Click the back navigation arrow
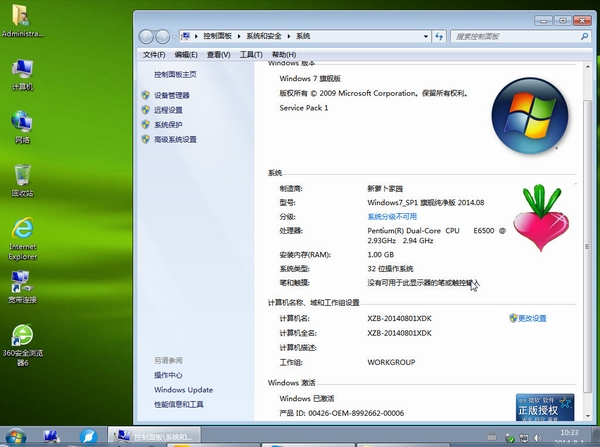Screen dimensions: 600x447 pyautogui.click(x=146, y=37)
